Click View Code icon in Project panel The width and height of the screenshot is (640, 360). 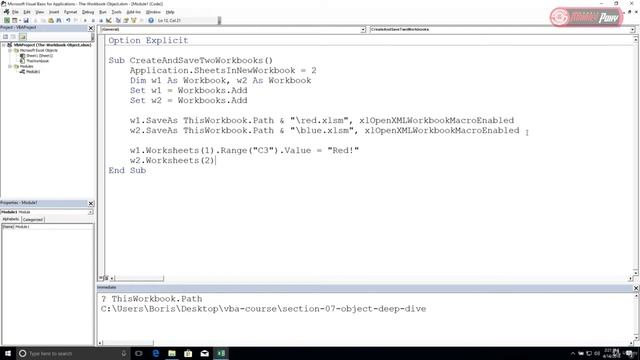click(5, 37)
